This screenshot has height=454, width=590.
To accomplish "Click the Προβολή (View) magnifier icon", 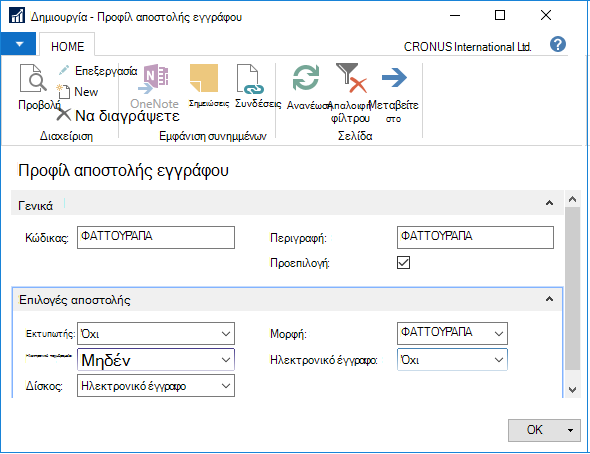I will (x=33, y=78).
